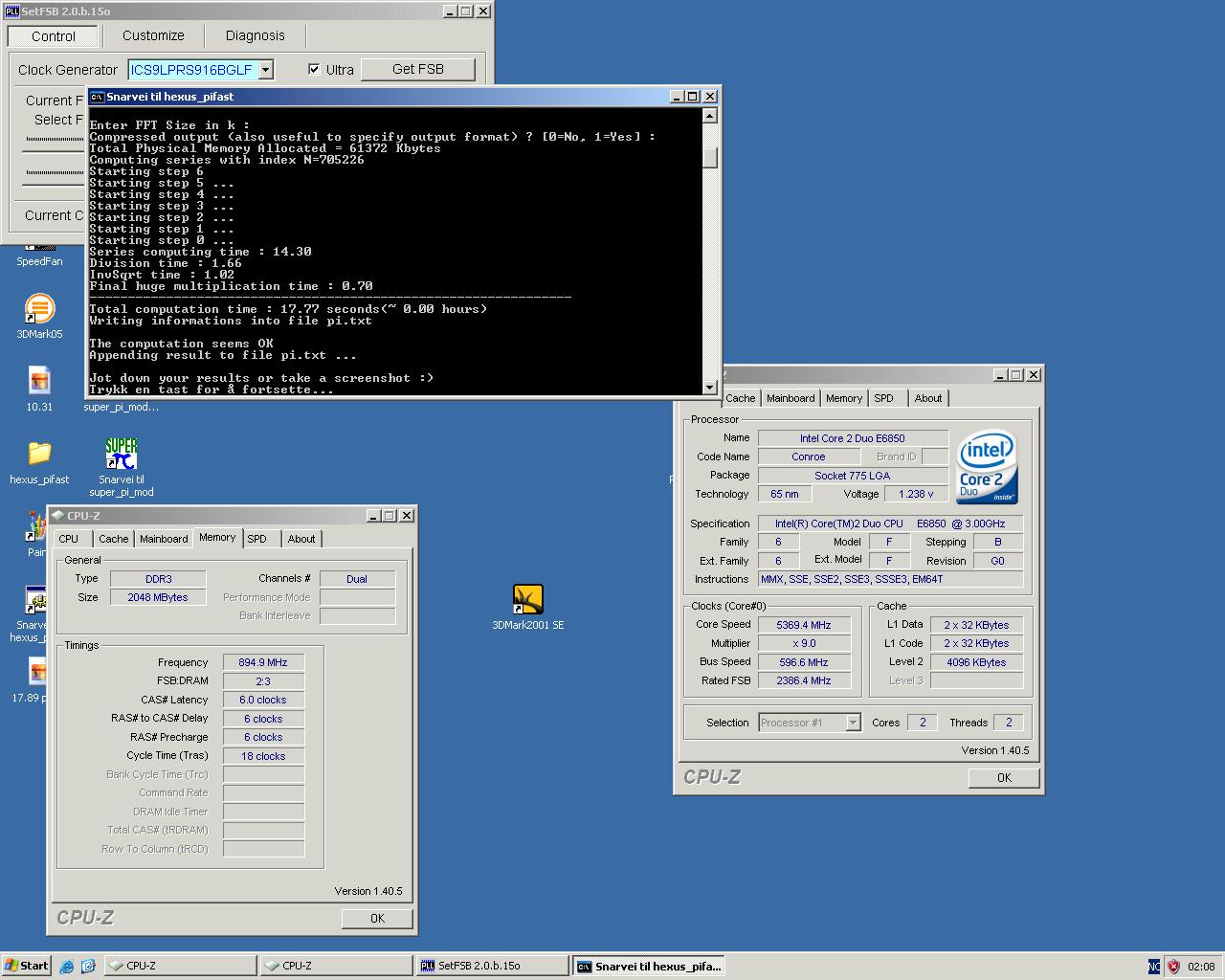Switch to SetFSB taskbar button

tap(492, 967)
